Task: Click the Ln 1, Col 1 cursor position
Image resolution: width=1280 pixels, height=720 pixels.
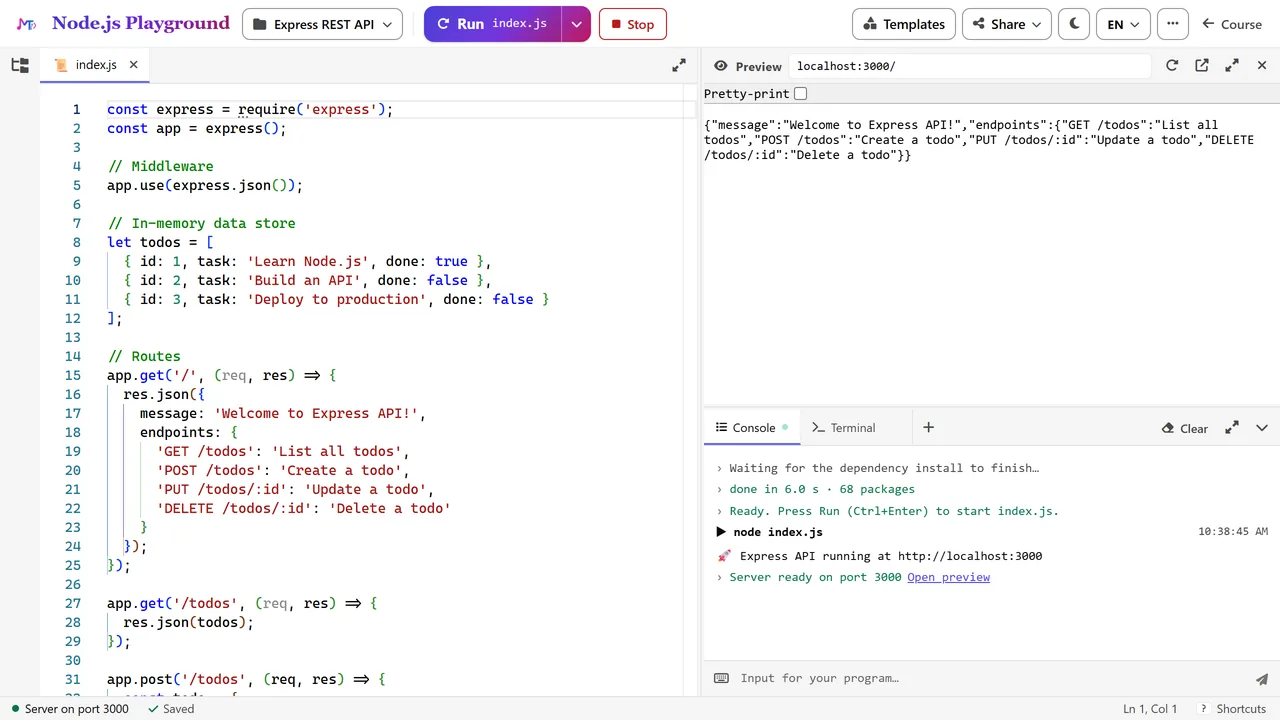Action: coord(1149,708)
